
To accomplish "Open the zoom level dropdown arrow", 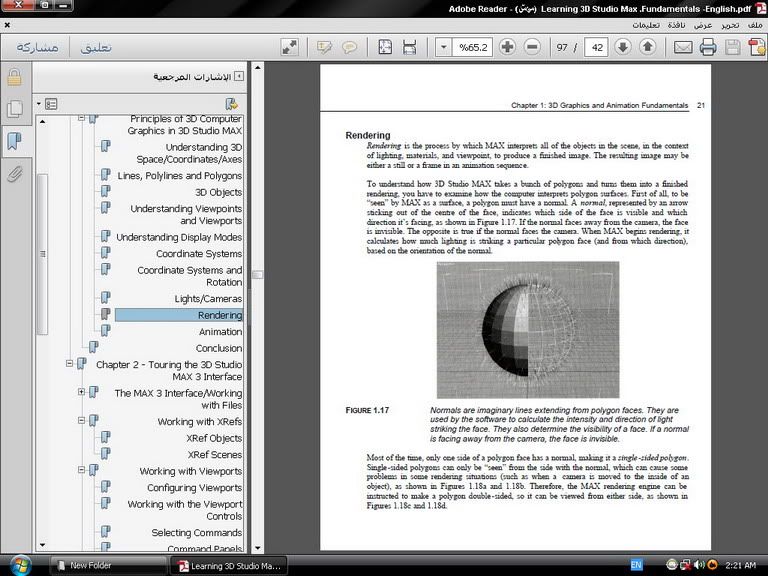I will [x=443, y=48].
